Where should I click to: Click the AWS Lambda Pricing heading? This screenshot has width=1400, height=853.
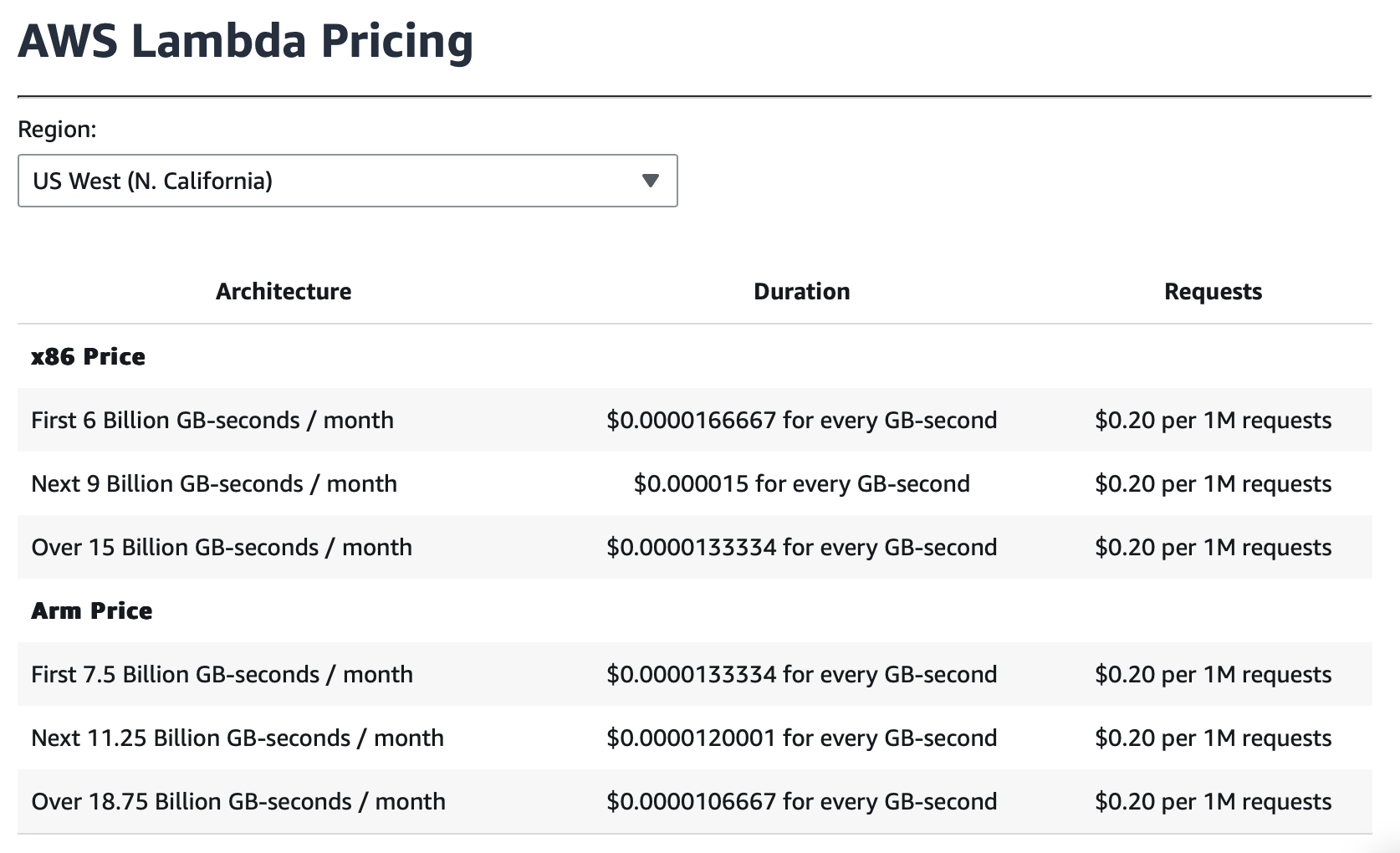(246, 41)
